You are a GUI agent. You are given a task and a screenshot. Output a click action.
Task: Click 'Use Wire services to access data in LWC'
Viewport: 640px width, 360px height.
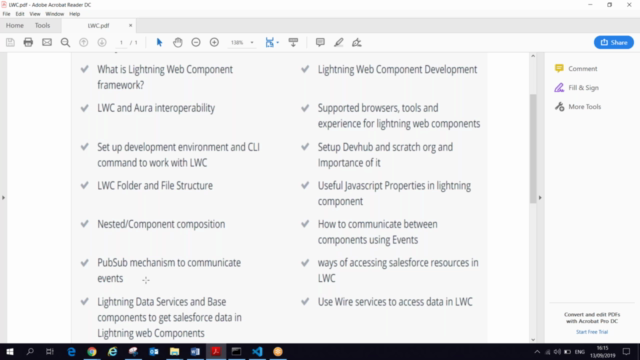click(395, 302)
